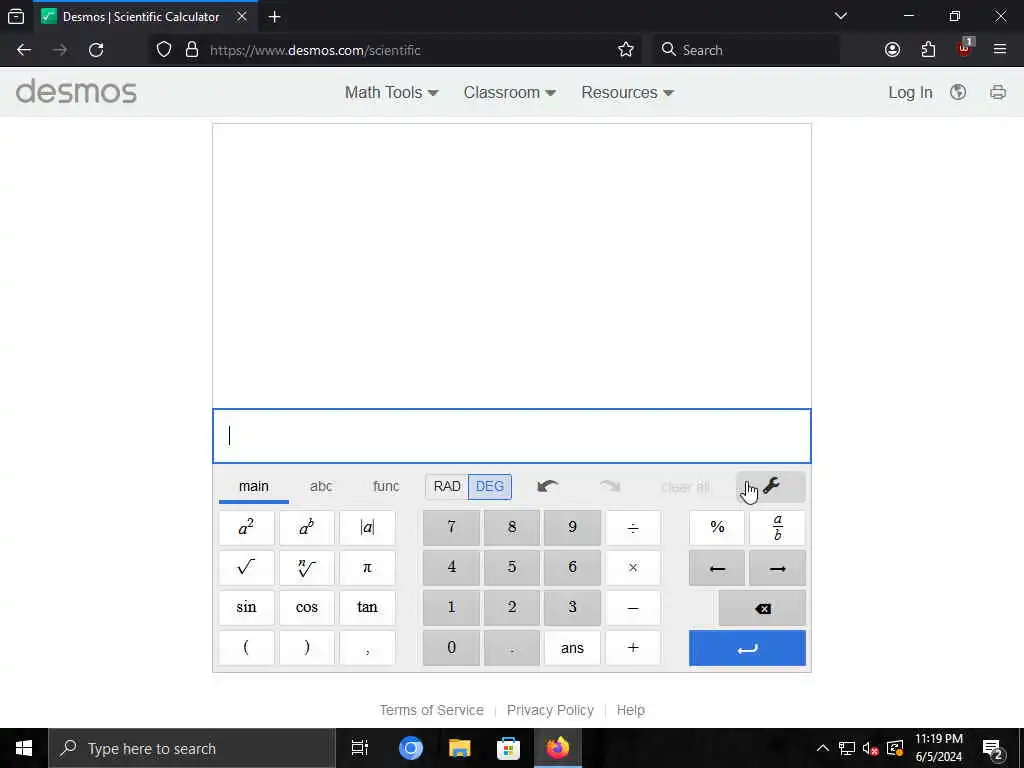
Task: Open the wrench settings menu
Action: 771,487
